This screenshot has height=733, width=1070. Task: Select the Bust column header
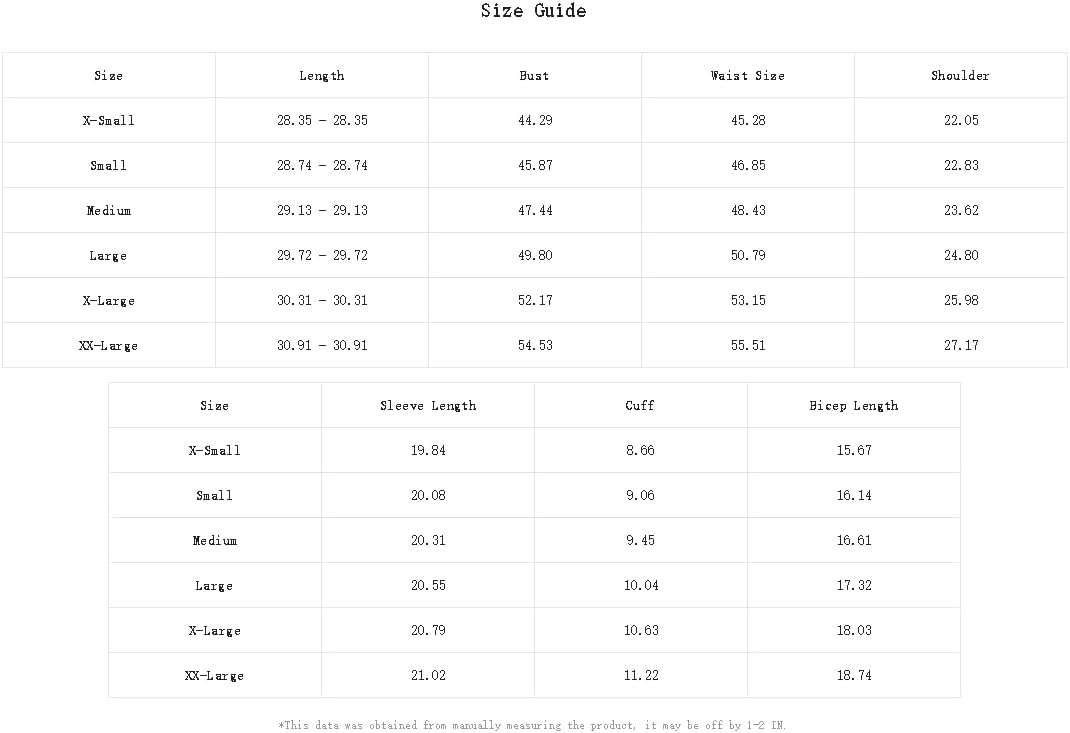coord(534,76)
